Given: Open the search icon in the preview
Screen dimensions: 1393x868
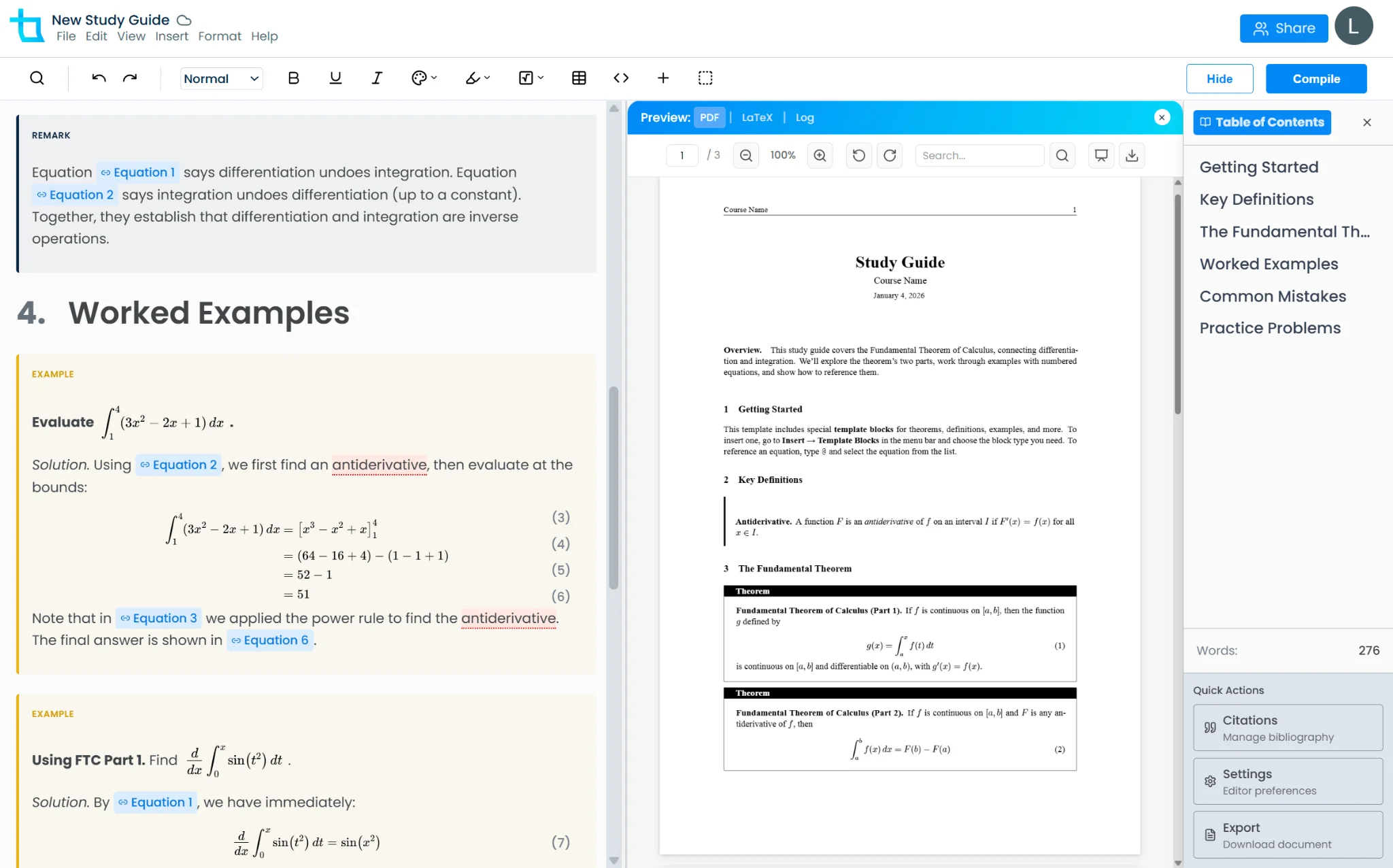Looking at the screenshot, I should coord(1062,155).
